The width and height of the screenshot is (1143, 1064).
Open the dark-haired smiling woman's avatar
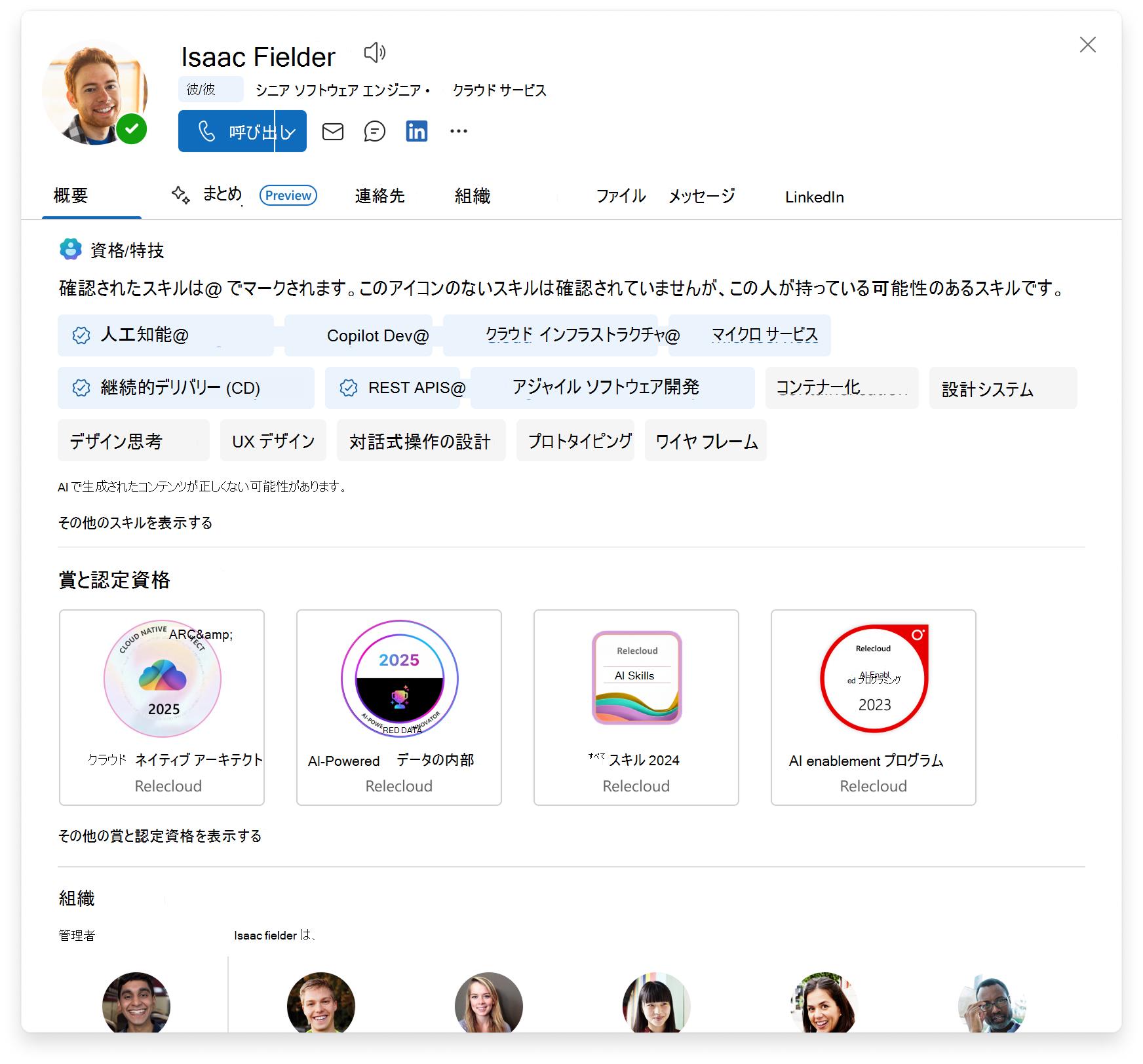[824, 1003]
